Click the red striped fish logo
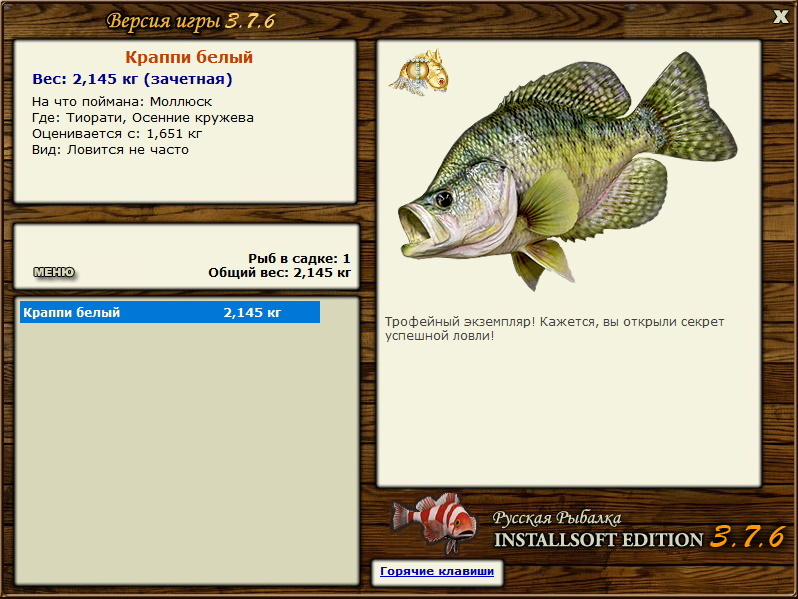This screenshot has width=798, height=599. tap(434, 522)
